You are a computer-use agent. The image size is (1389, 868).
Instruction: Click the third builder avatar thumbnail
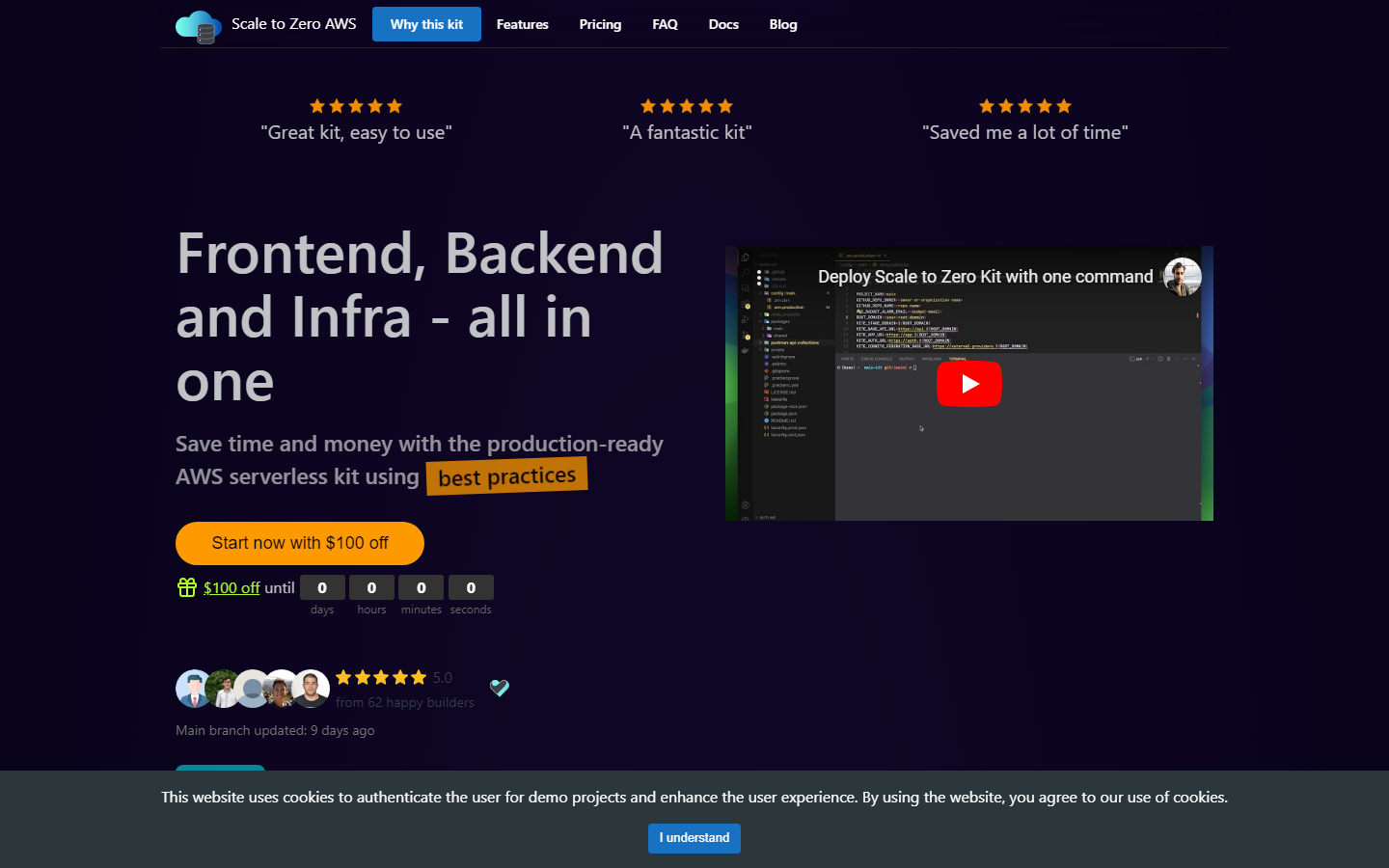click(253, 689)
